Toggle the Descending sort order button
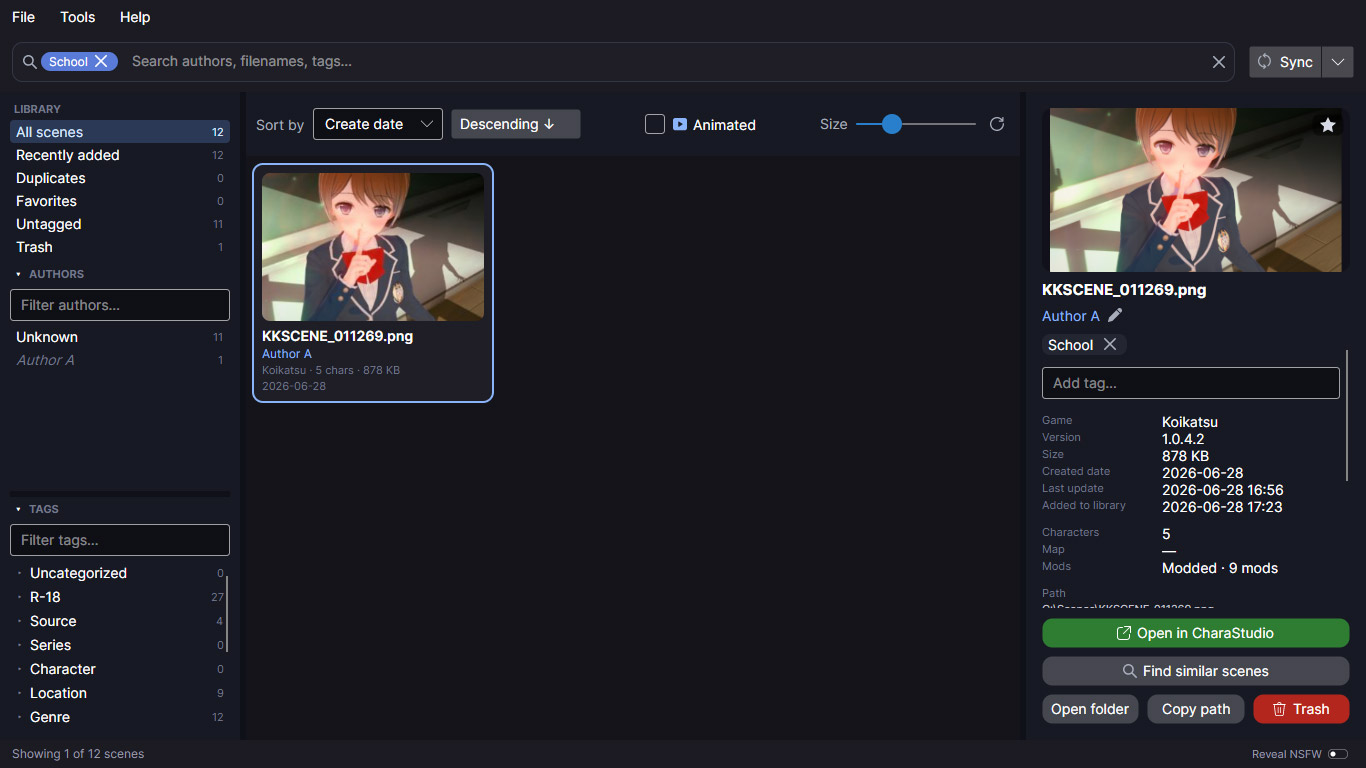Image resolution: width=1366 pixels, height=768 pixels. point(516,124)
